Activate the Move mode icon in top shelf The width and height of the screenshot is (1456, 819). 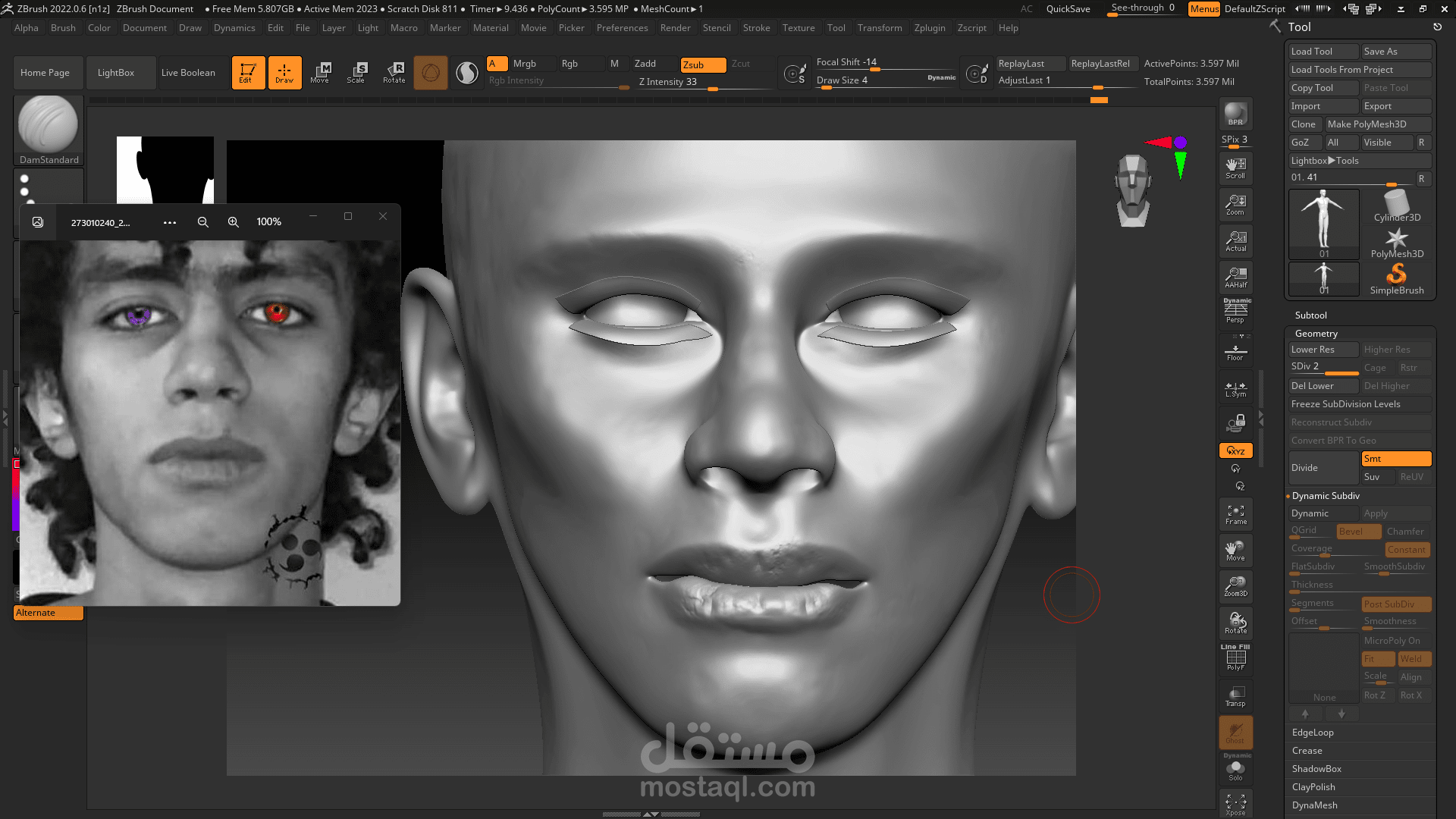pos(322,72)
